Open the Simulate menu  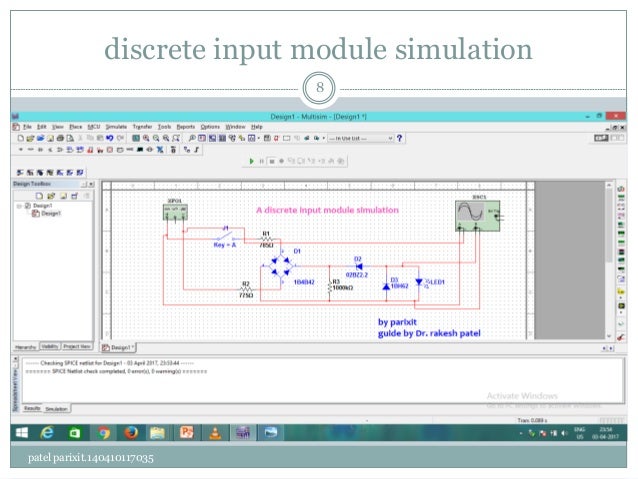[x=116, y=127]
